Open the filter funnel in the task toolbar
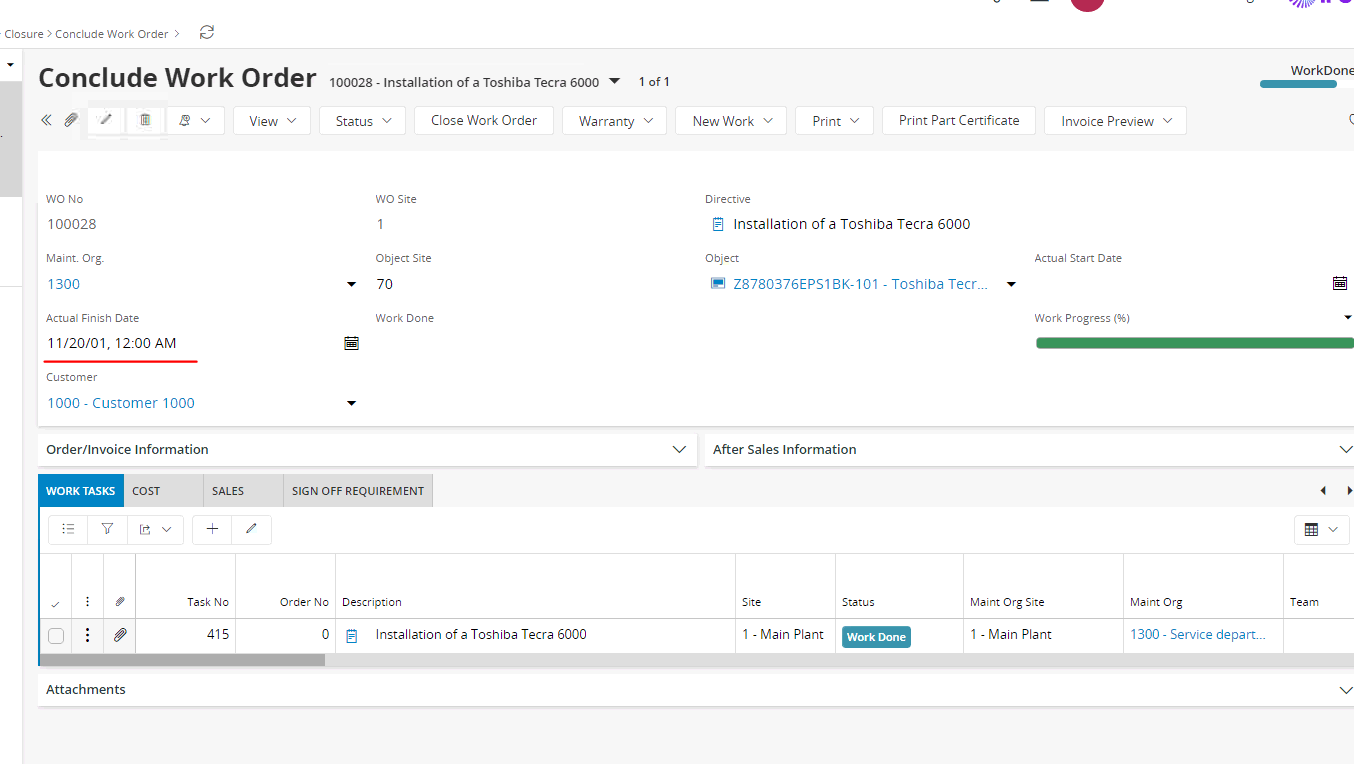1354x764 pixels. [107, 529]
